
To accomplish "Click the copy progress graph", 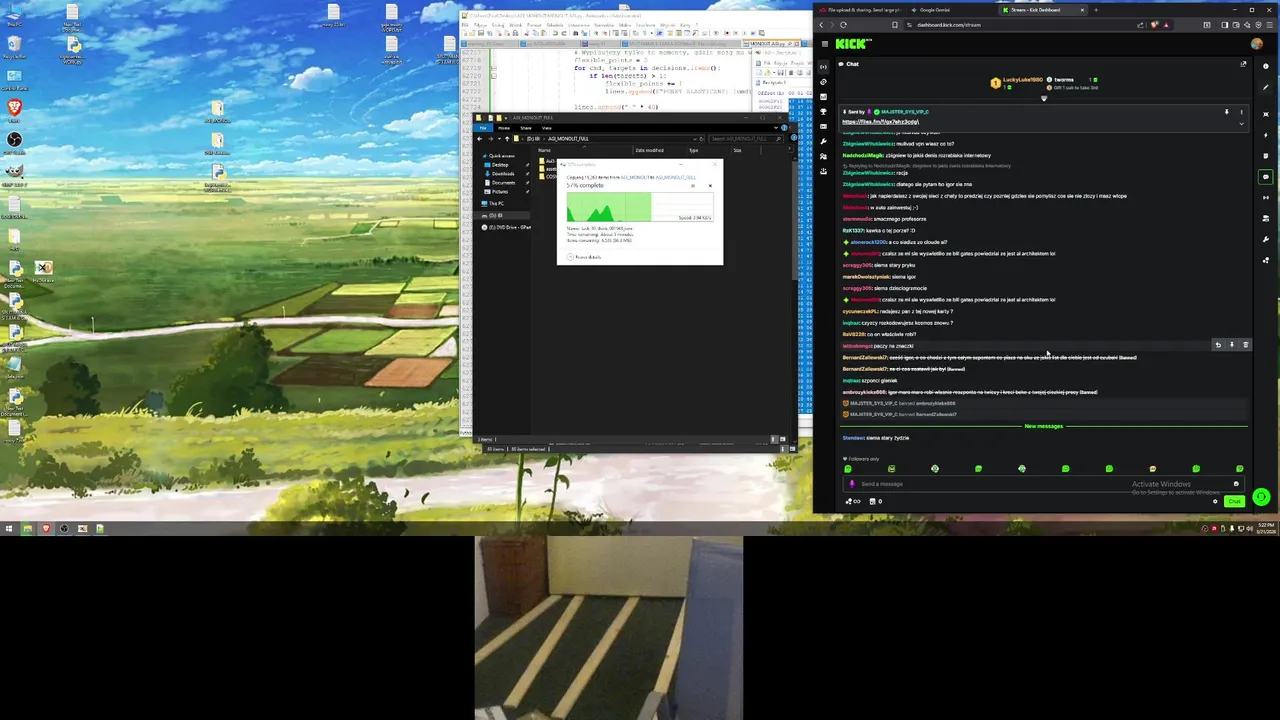I will tap(640, 207).
